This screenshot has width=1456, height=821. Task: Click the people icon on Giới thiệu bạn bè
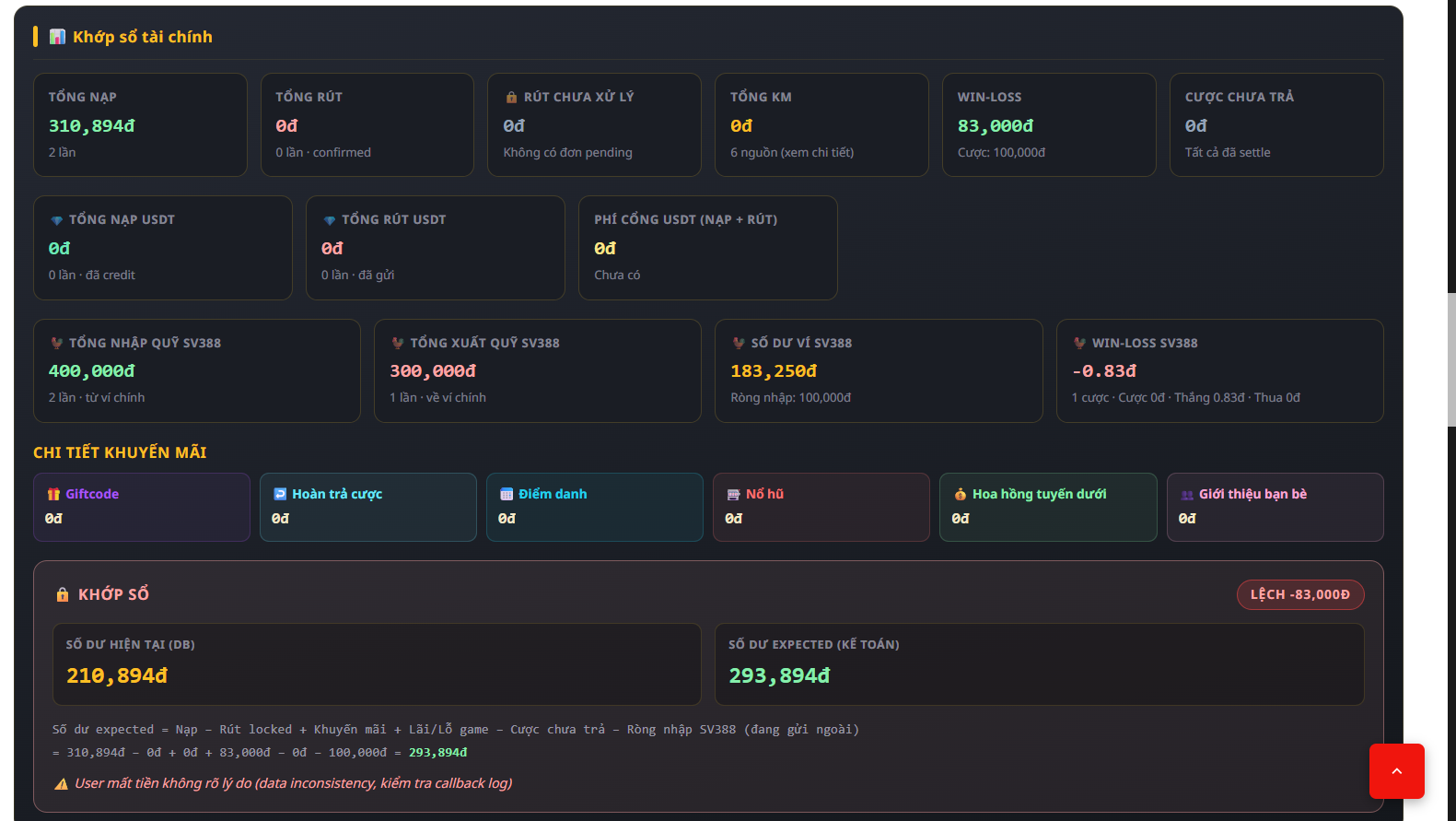pos(1187,495)
